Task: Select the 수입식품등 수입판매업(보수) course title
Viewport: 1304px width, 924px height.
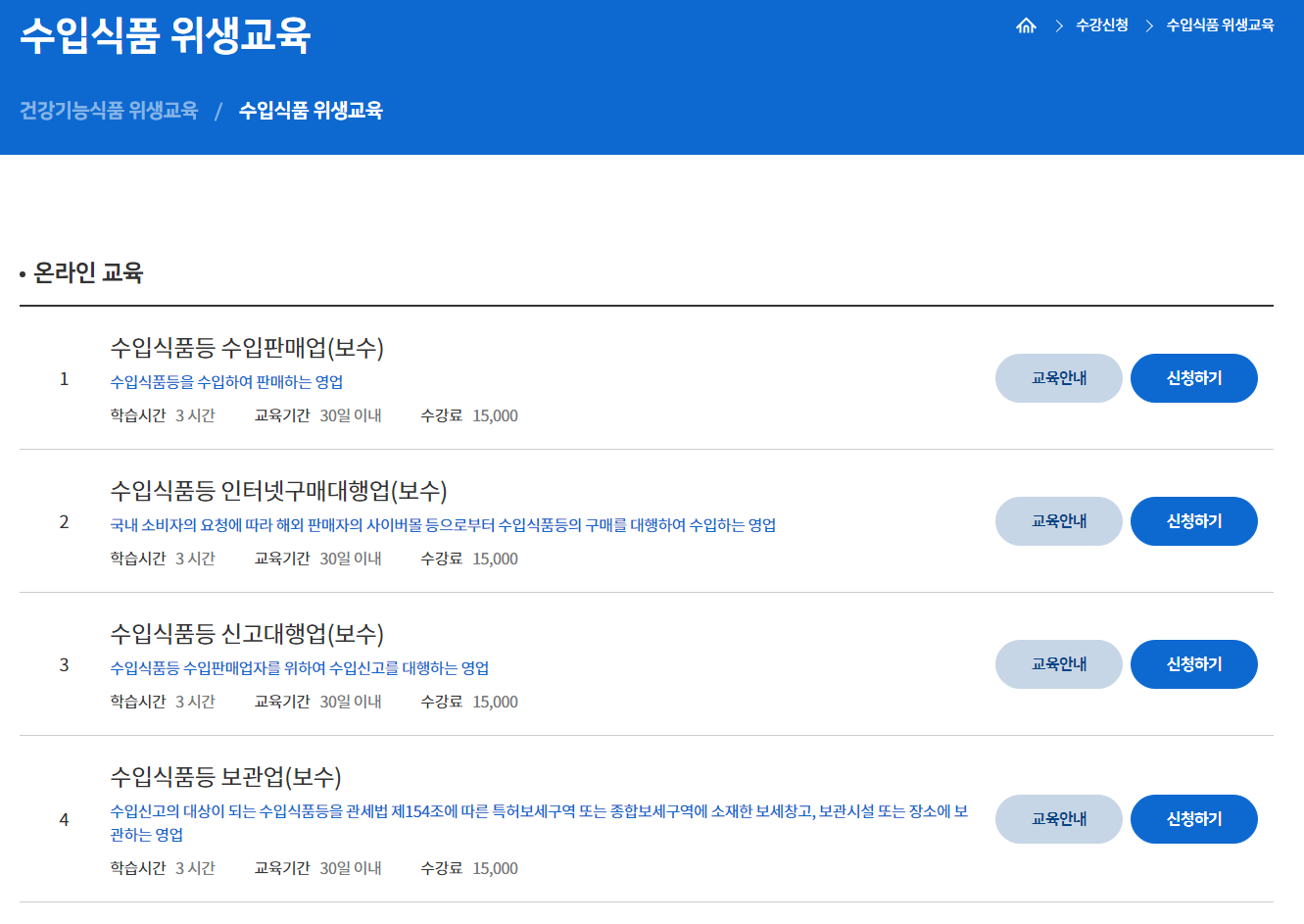Action: pyautogui.click(x=249, y=347)
